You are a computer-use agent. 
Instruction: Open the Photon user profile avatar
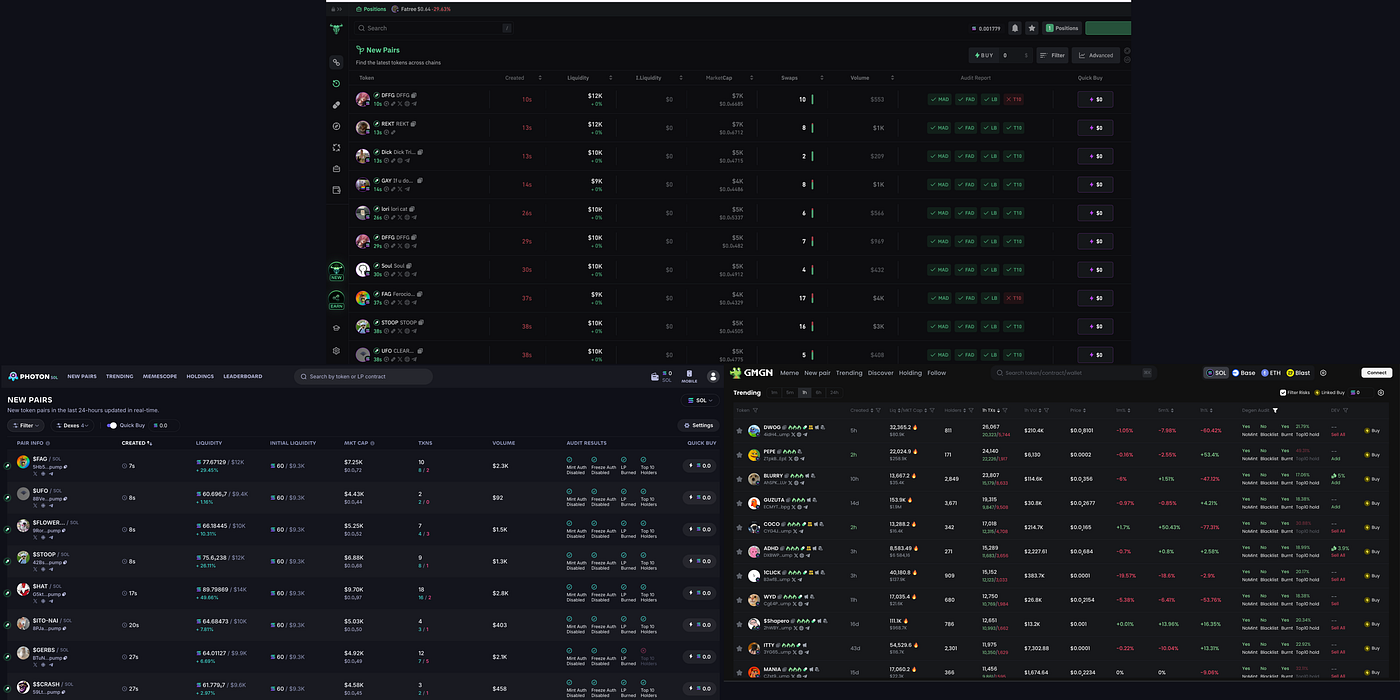coord(713,376)
